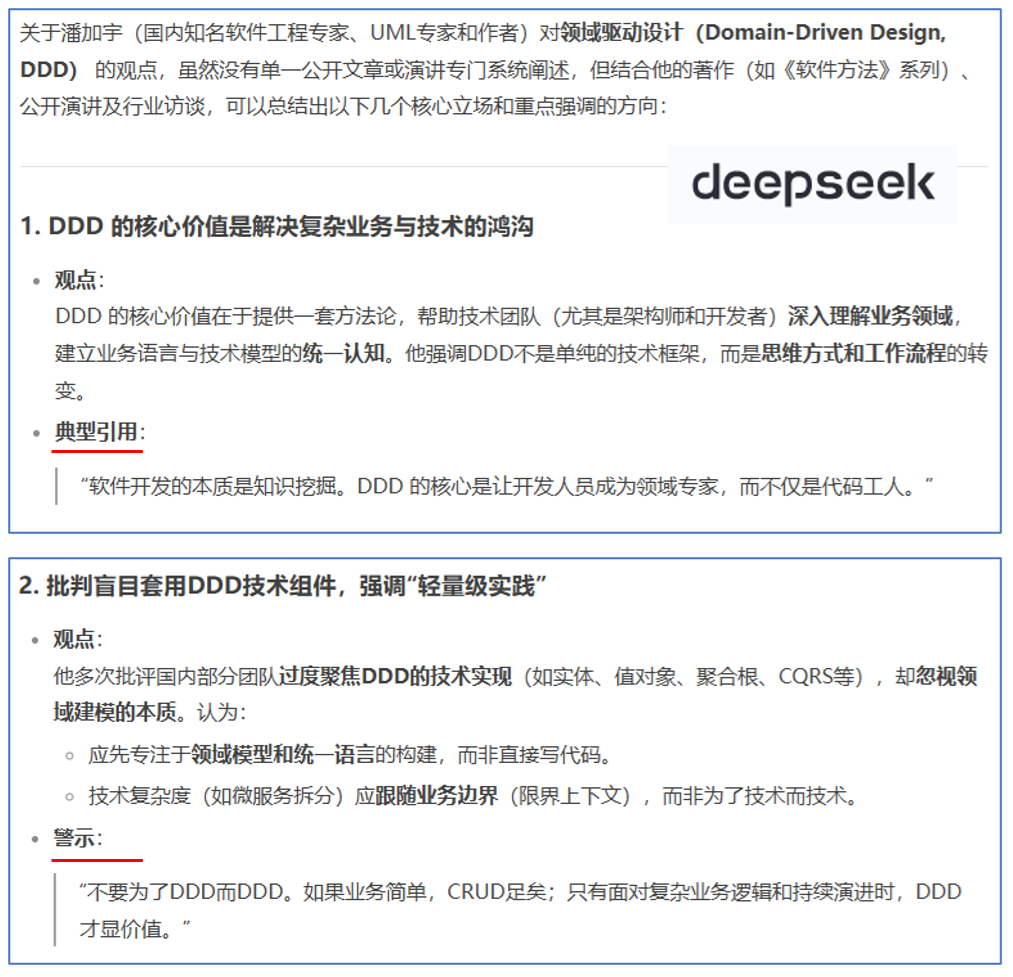
Task: Click the bold phrase '统一认知'
Action: click(343, 353)
